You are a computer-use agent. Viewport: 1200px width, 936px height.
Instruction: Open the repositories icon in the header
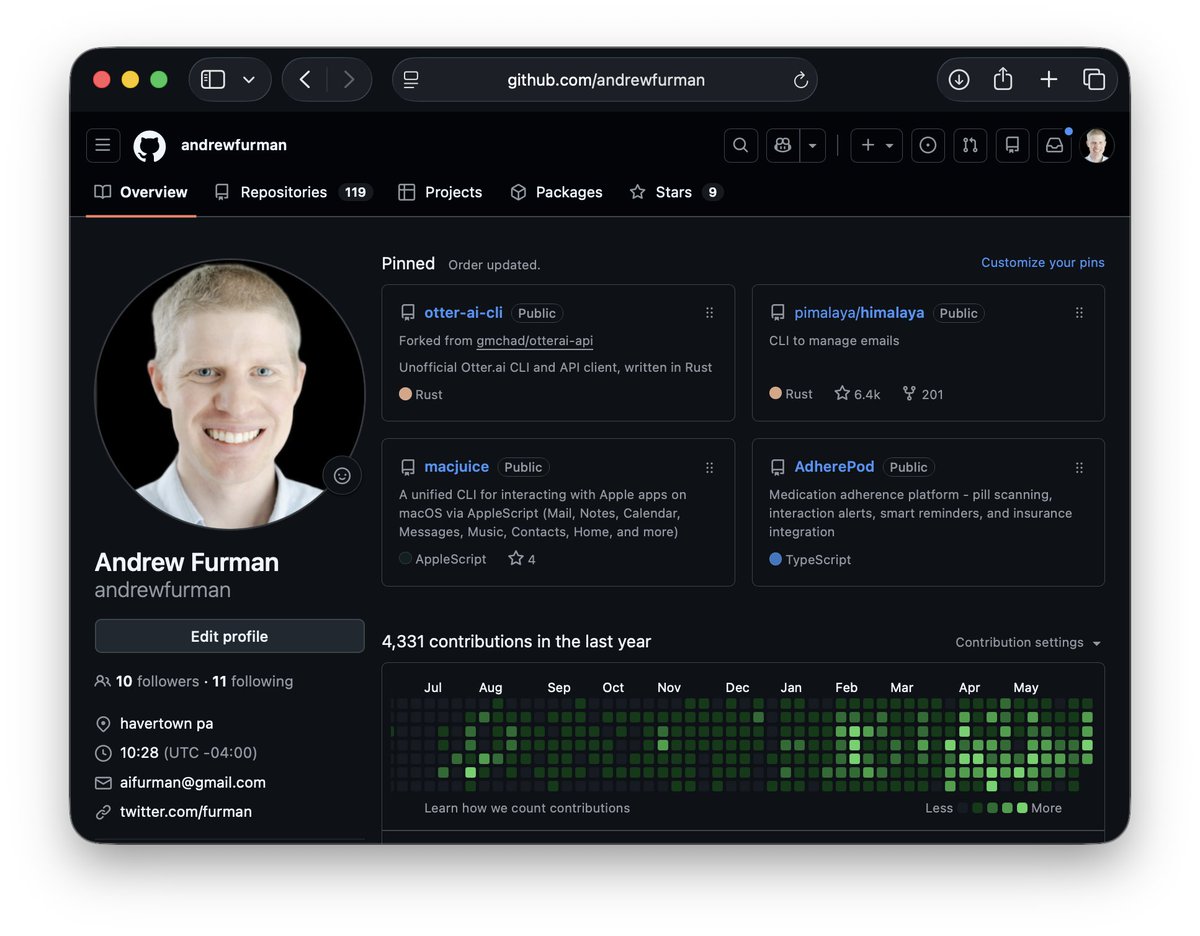pos(1012,145)
